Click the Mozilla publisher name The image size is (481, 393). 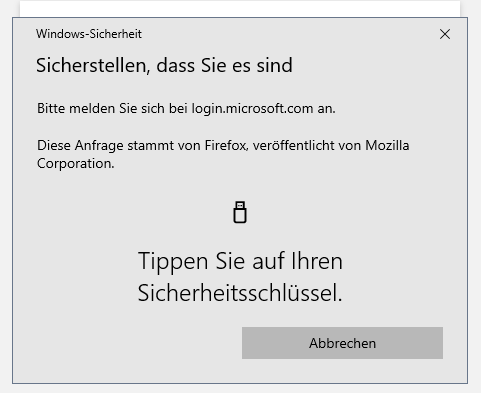click(387, 146)
